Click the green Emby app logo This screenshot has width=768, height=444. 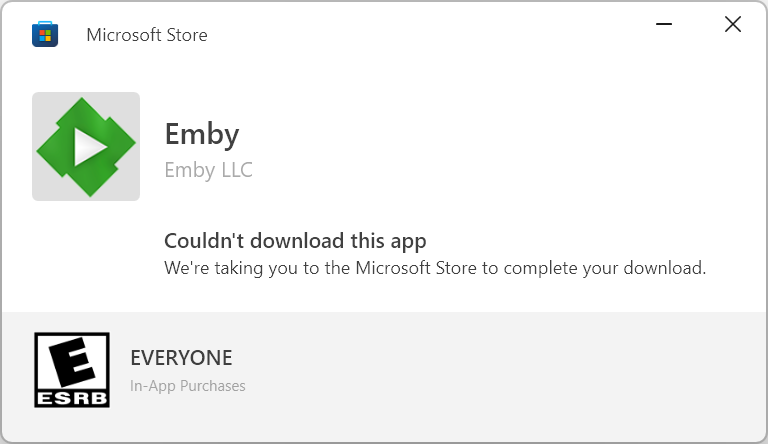coord(86,146)
